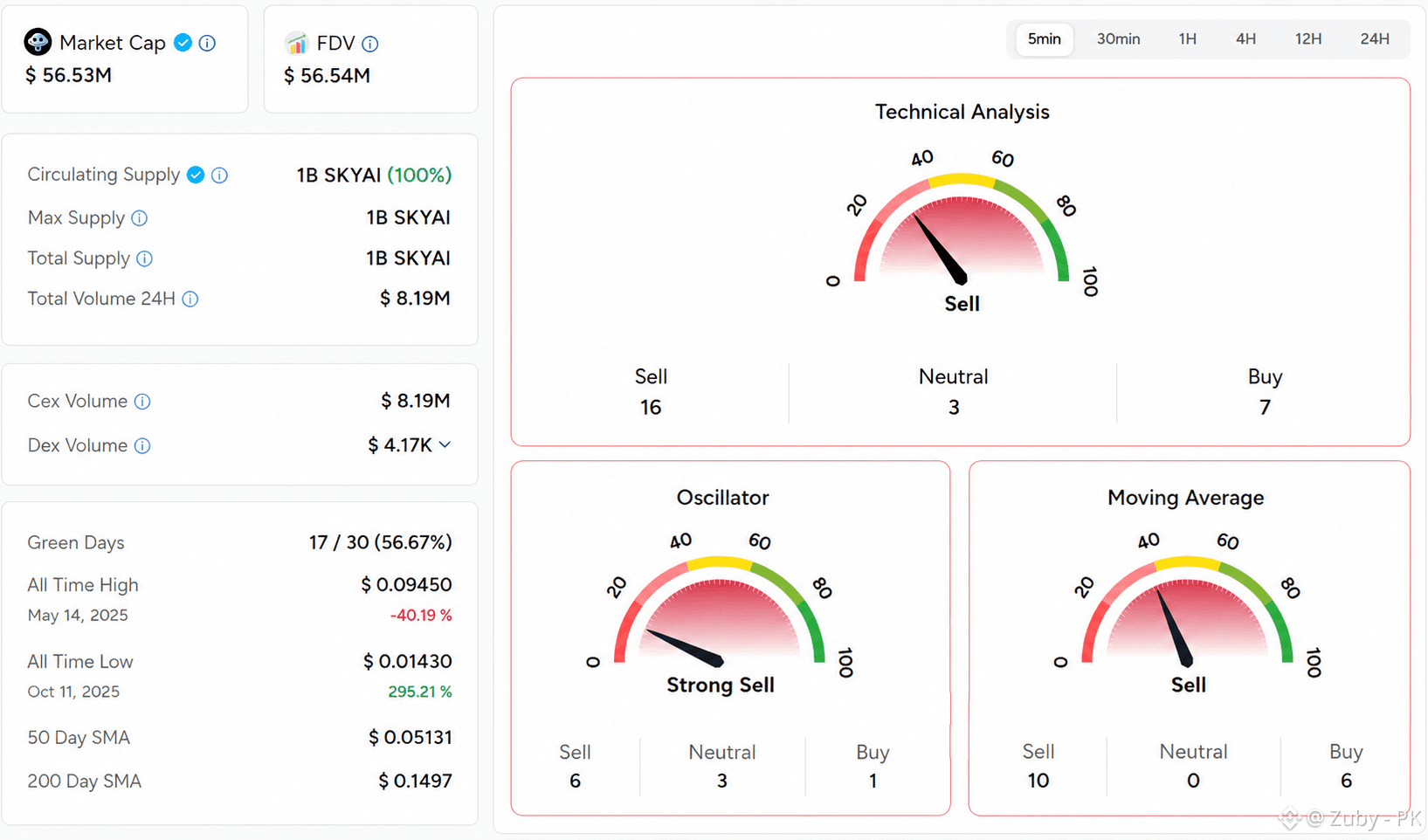Click the 295.21 % change text
Image resolution: width=1428 pixels, height=840 pixels.
pyautogui.click(x=420, y=692)
